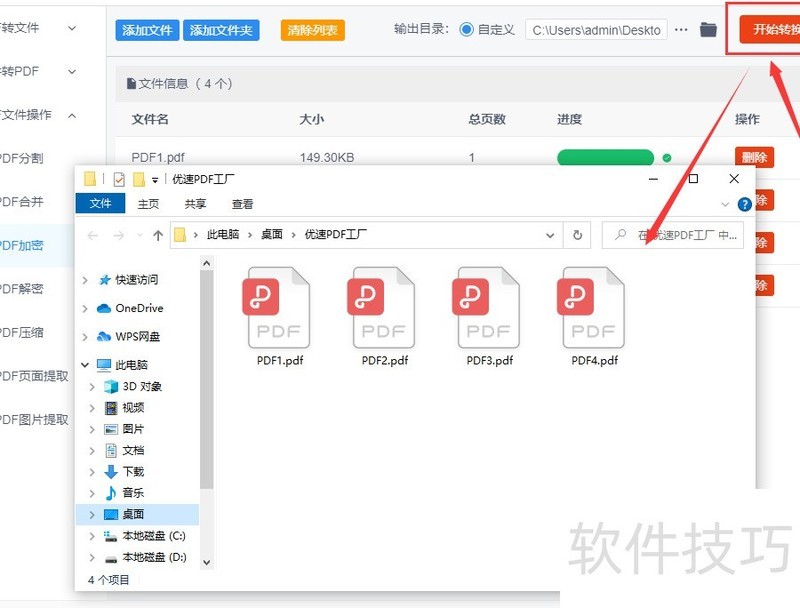
Task: Click 删除 next to PDF1.pdf
Action: pos(755,157)
